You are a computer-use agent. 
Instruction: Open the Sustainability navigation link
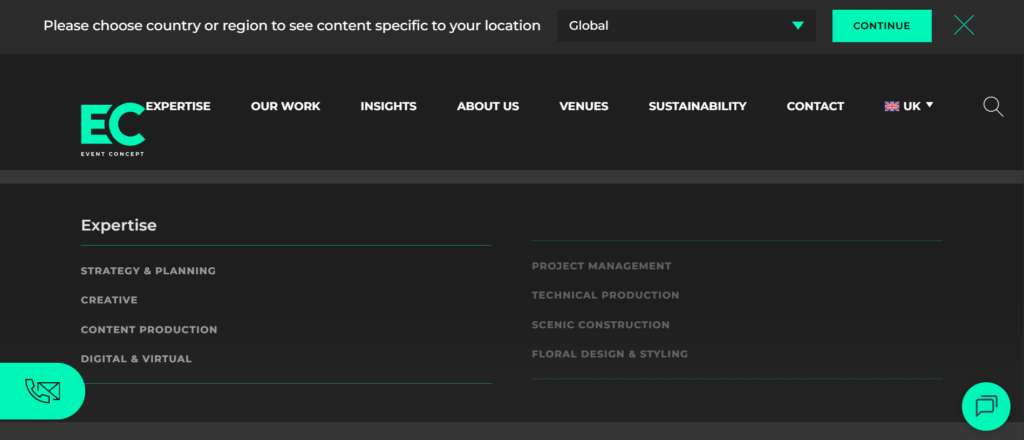[x=697, y=106]
